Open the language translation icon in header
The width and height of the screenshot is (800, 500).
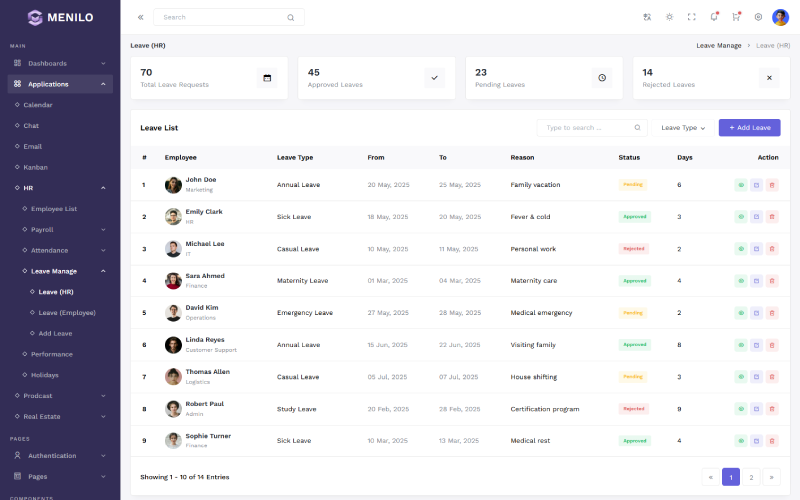[x=647, y=17]
